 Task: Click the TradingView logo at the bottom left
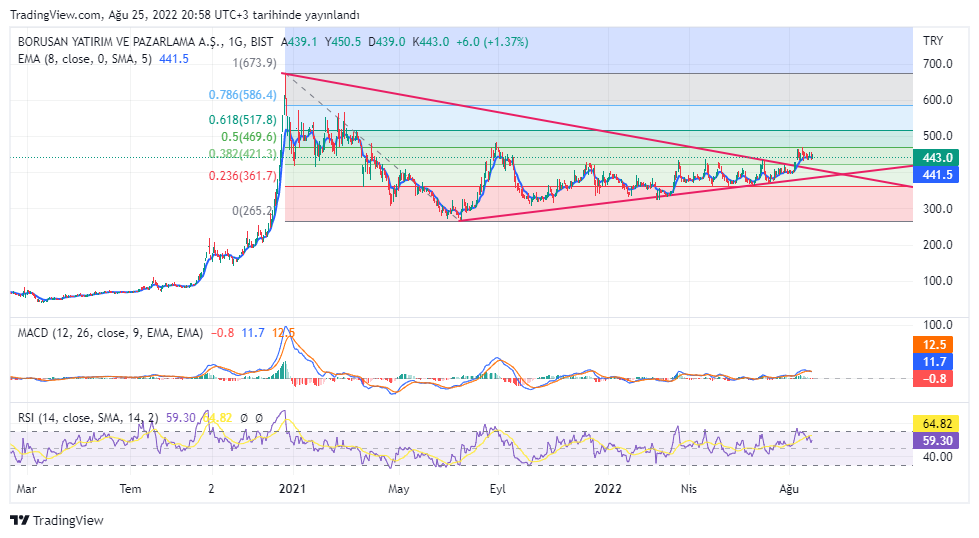click(x=57, y=520)
